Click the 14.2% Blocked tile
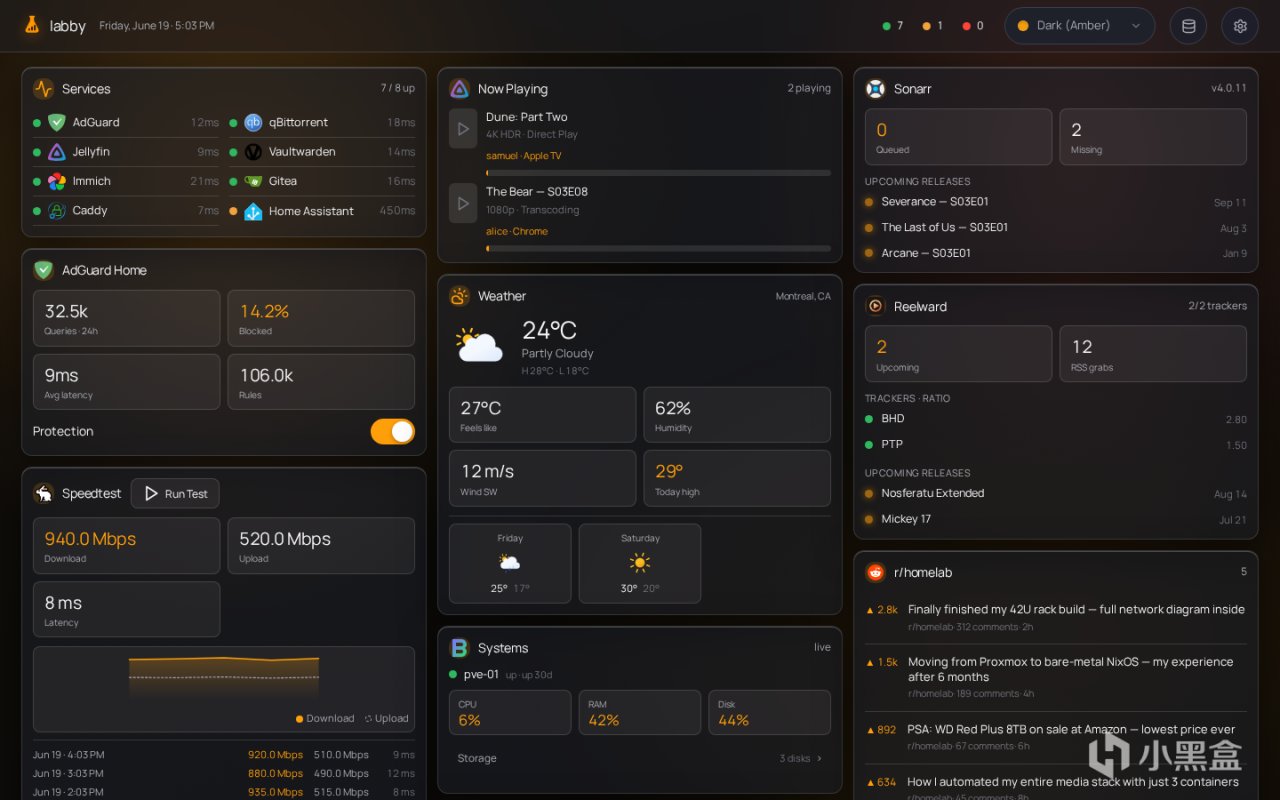The height and width of the screenshot is (800, 1280). (x=321, y=318)
